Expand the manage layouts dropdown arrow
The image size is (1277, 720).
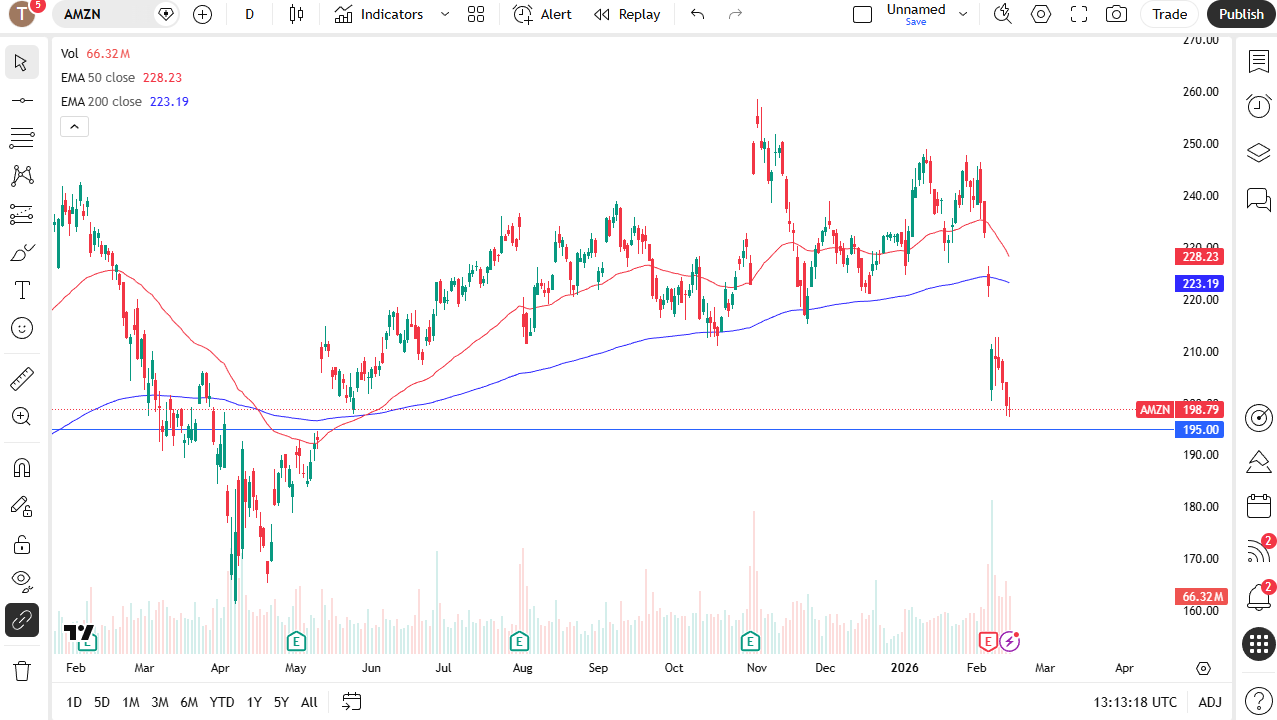tap(963, 14)
